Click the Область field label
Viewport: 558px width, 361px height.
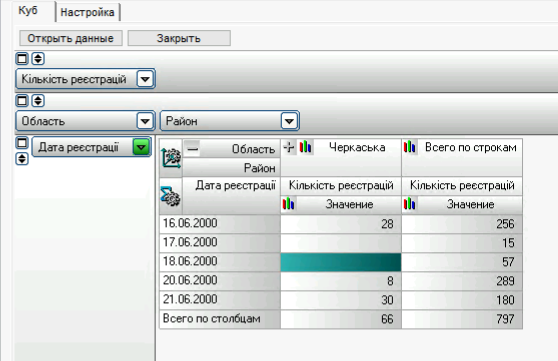[43, 121]
